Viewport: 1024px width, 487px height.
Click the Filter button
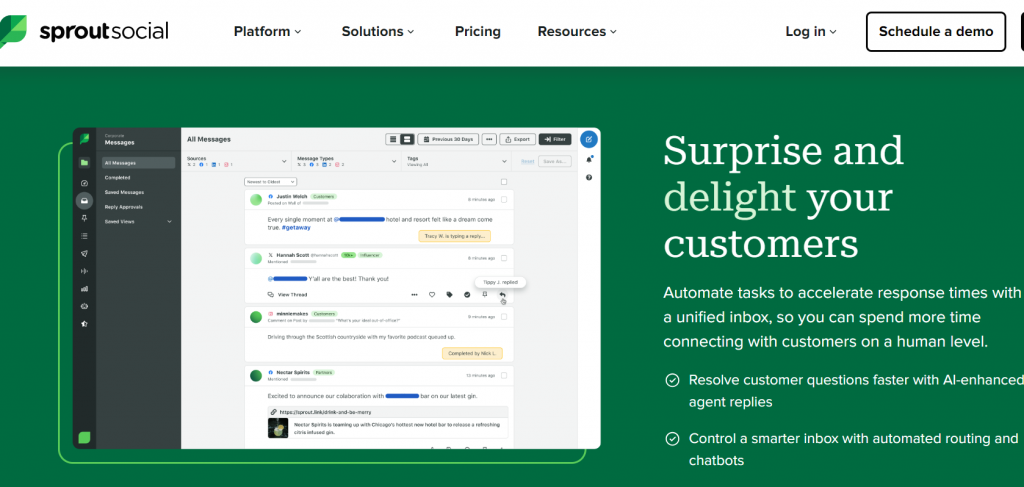tap(555, 139)
